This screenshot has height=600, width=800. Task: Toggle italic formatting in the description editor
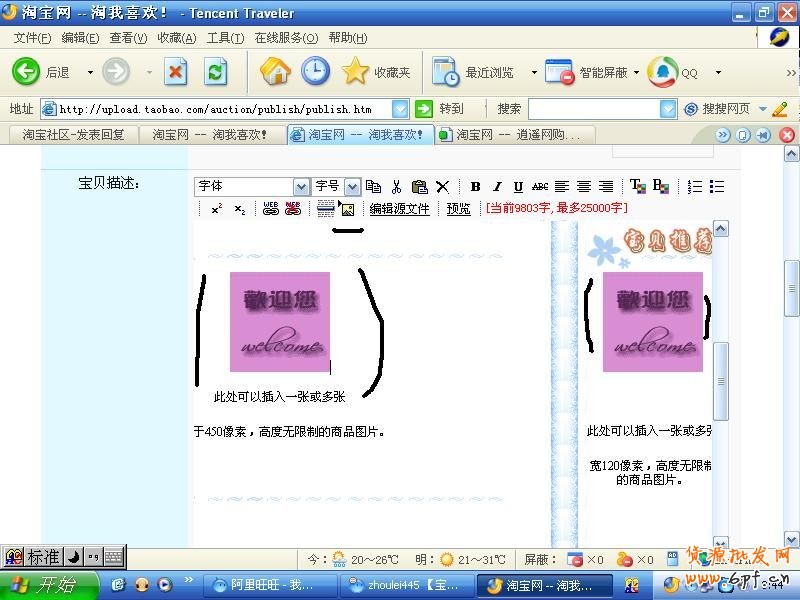click(x=497, y=187)
